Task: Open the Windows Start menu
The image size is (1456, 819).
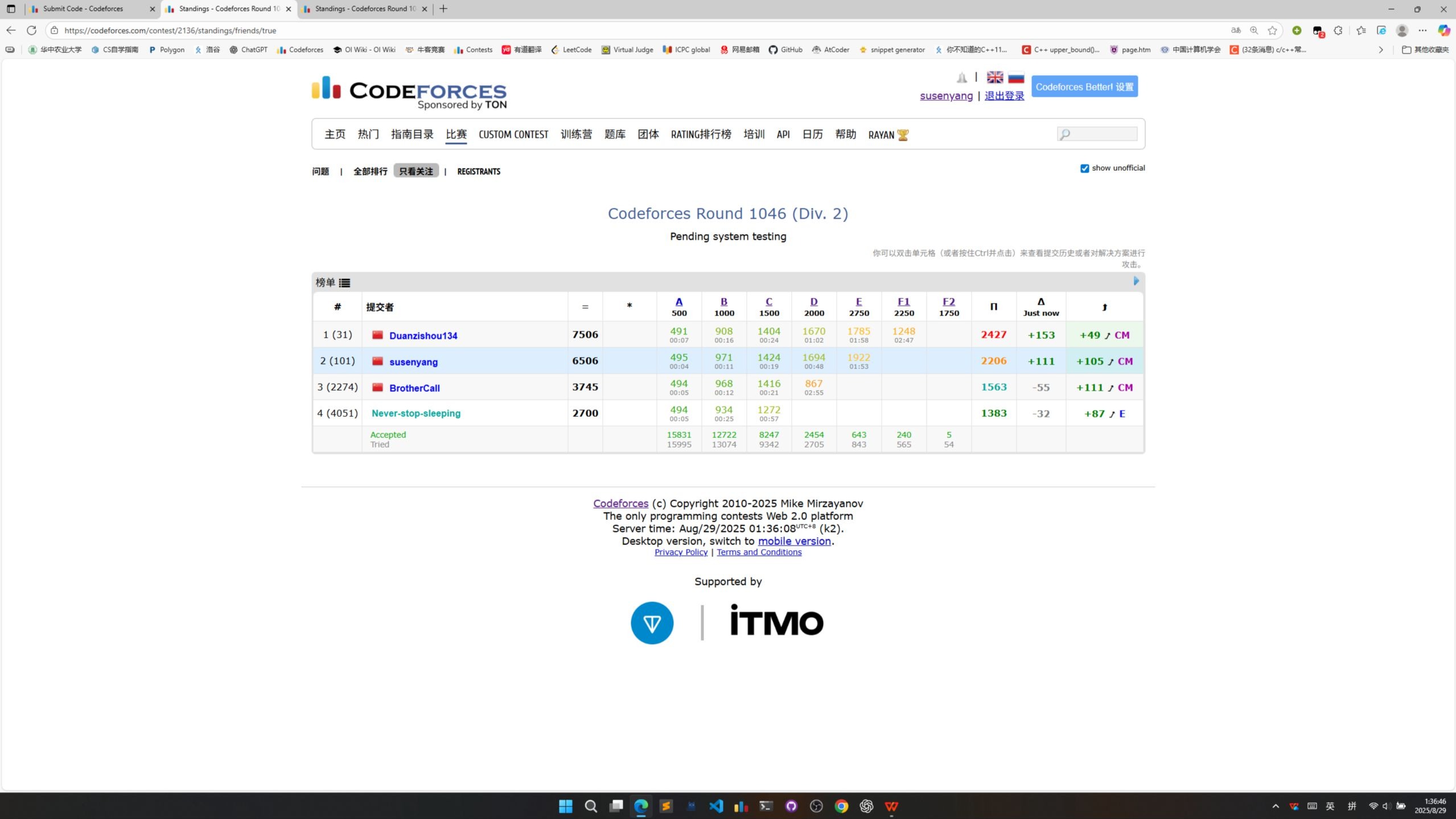Action: [565, 806]
